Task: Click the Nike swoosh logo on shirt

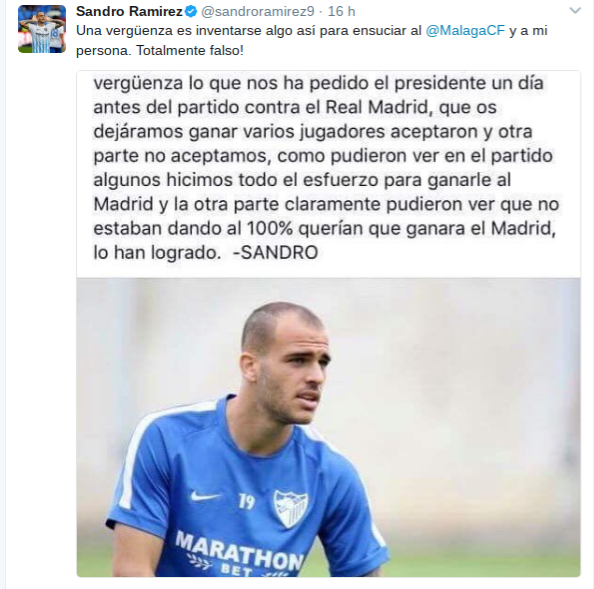Action: point(205,496)
